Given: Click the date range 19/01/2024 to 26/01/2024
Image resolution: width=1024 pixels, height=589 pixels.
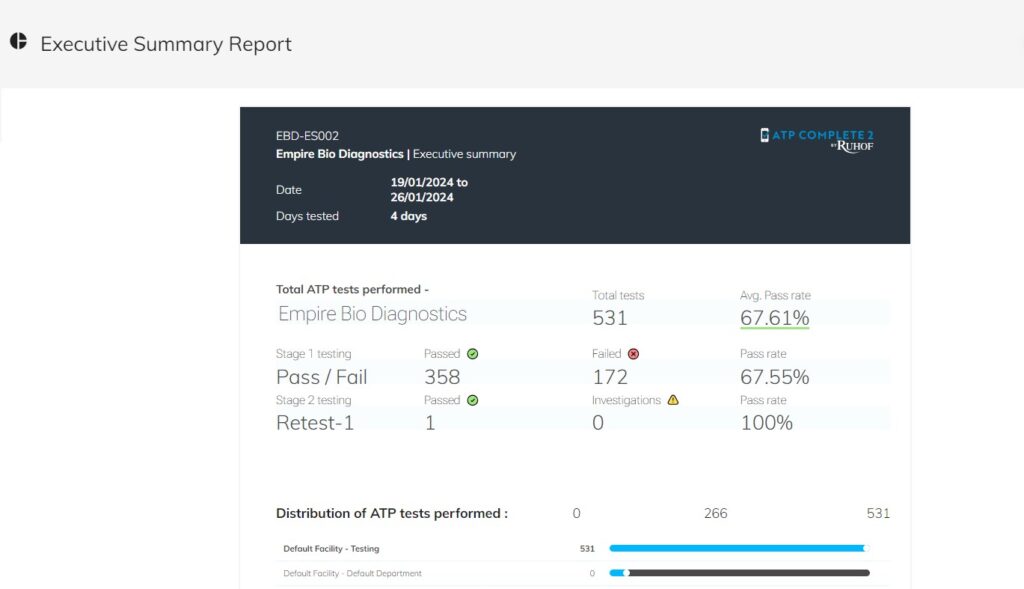Looking at the screenshot, I should (429, 189).
